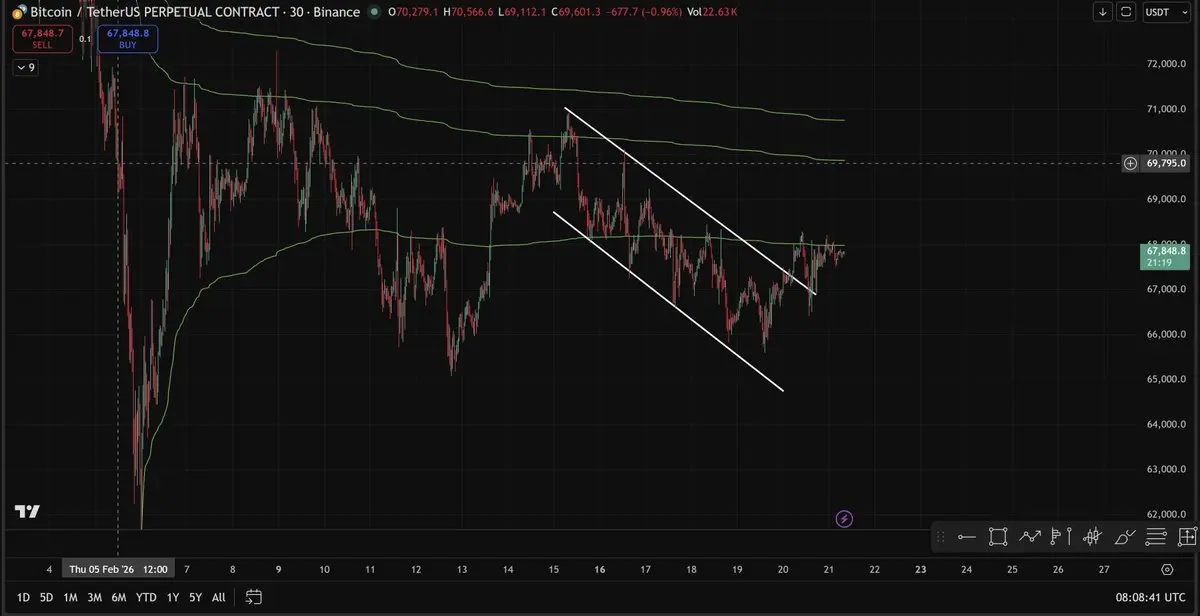Screen dimensions: 1200x616
Task: Open the object tree lines icon
Action: [1156, 537]
